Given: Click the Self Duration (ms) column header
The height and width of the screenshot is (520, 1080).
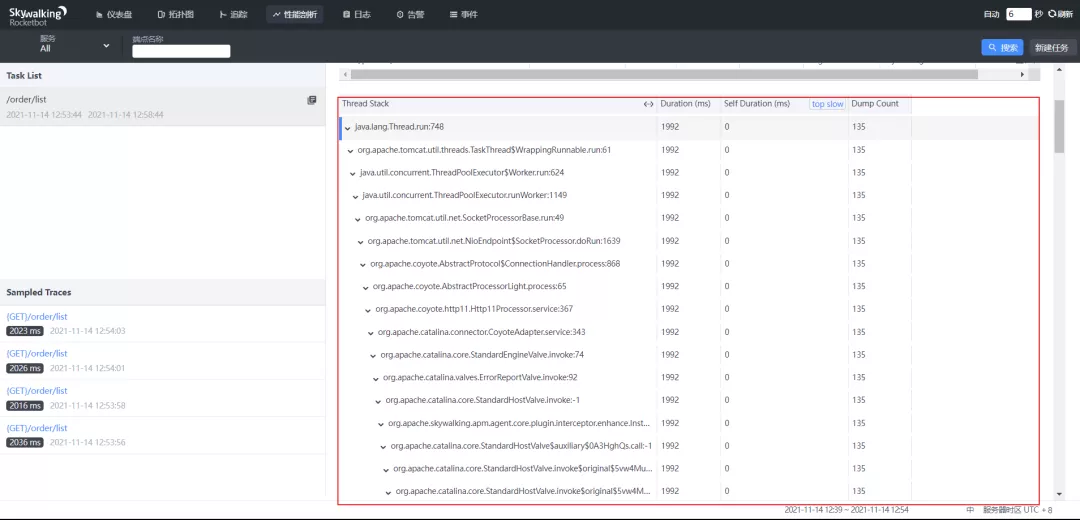Looking at the screenshot, I should click(x=756, y=104).
